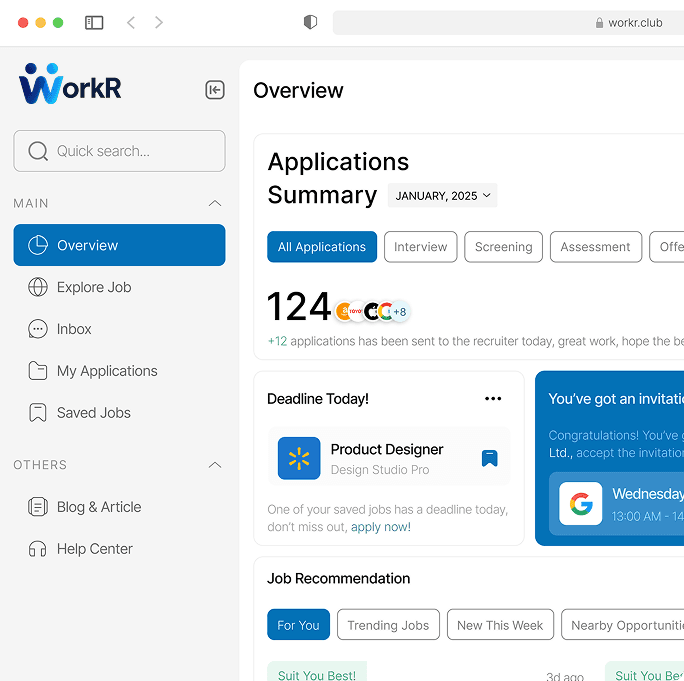Open the January, 2025 month dropdown
Image resolution: width=684 pixels, height=681 pixels.
(x=442, y=196)
